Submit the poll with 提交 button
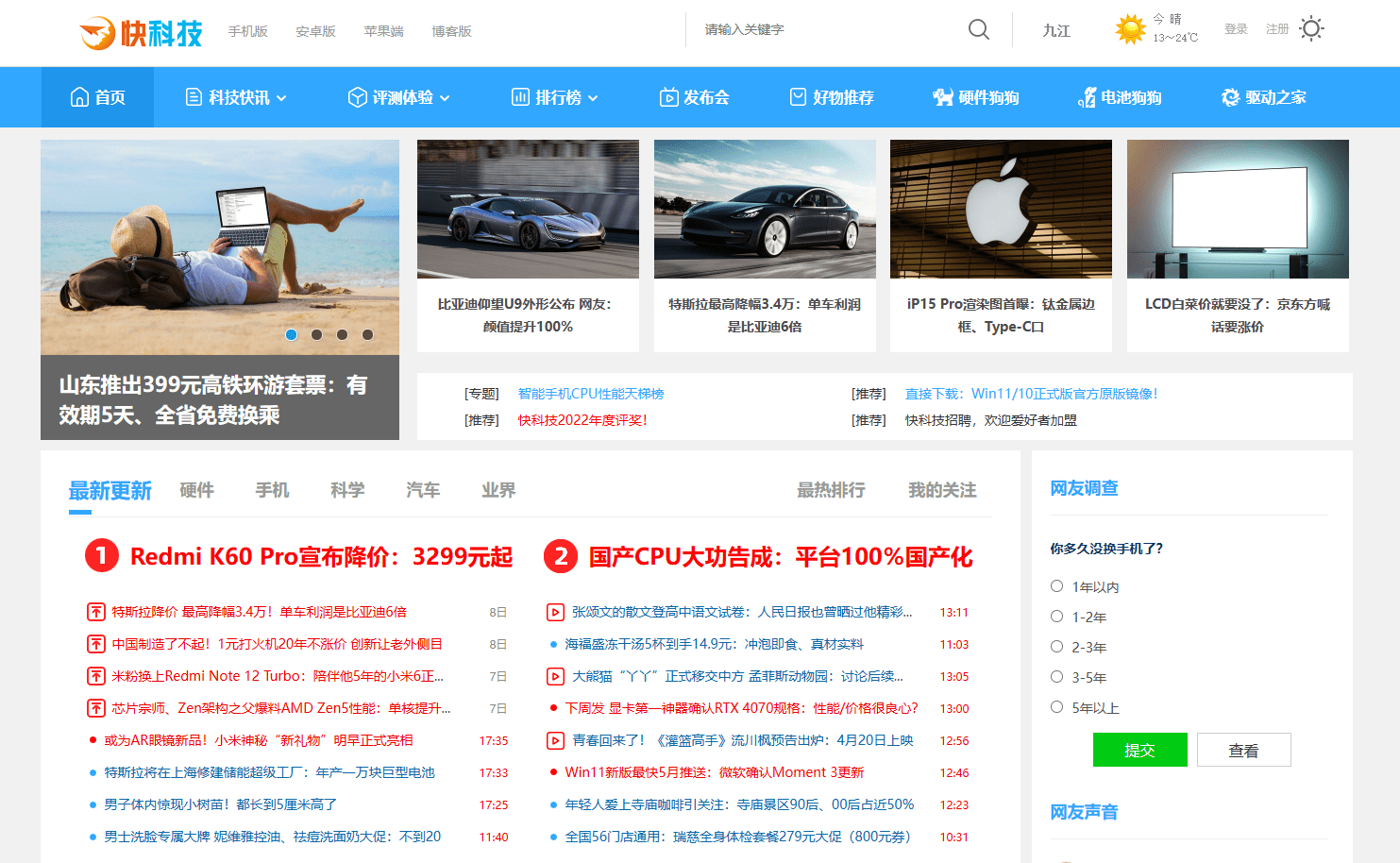1400x863 pixels. click(x=1140, y=750)
